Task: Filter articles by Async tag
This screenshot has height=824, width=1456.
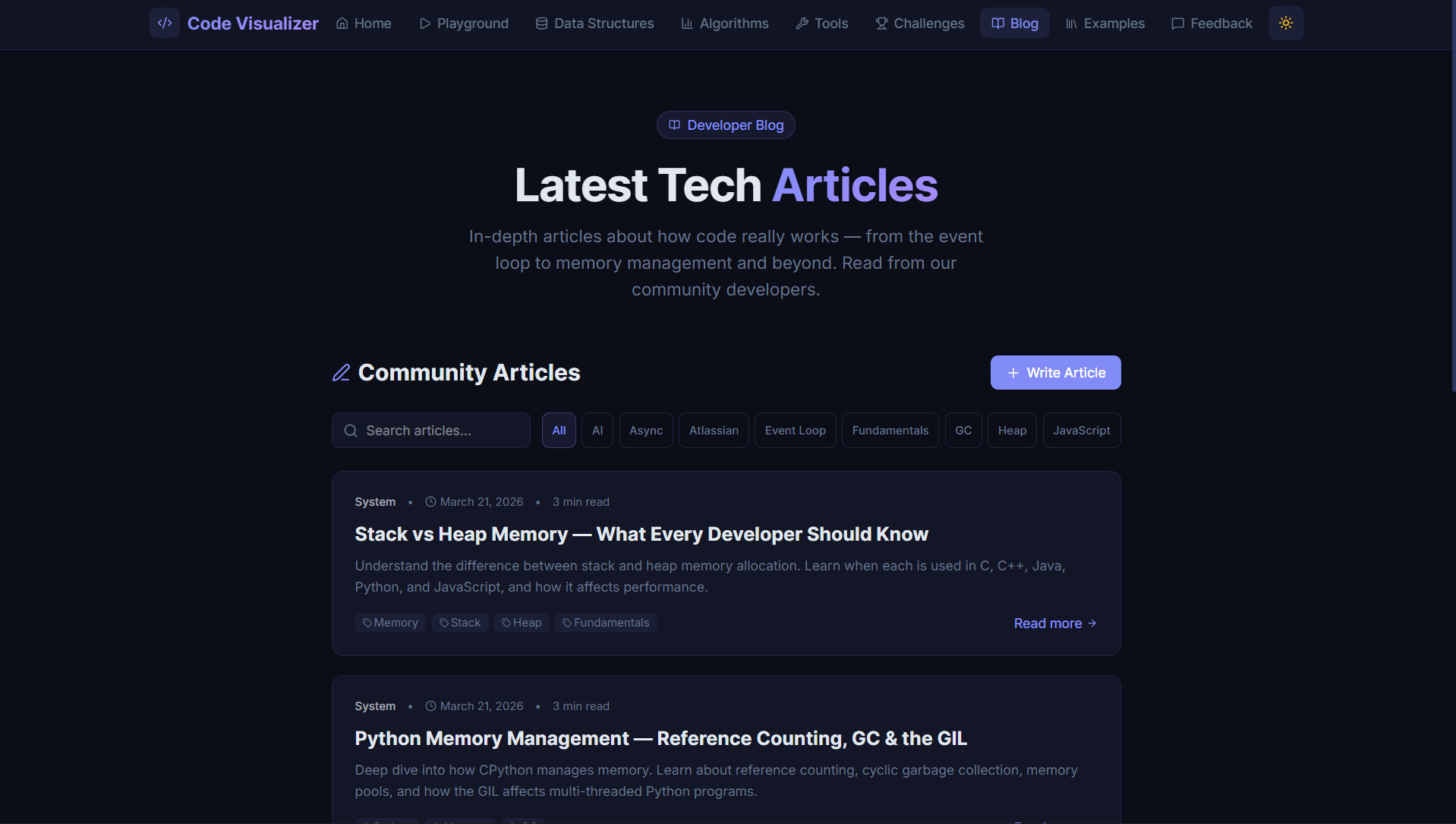Action: (646, 431)
